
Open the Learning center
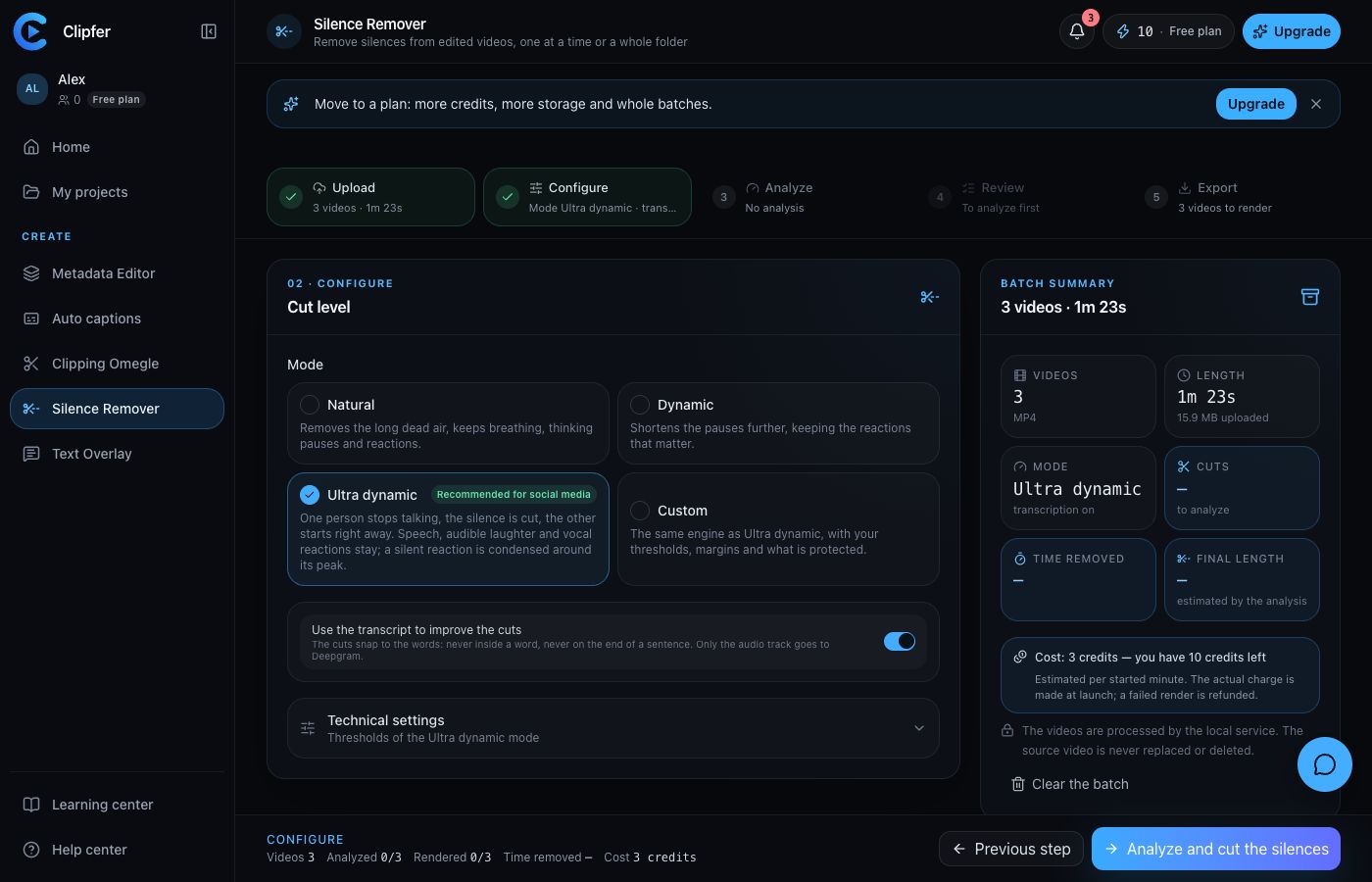pos(117,805)
